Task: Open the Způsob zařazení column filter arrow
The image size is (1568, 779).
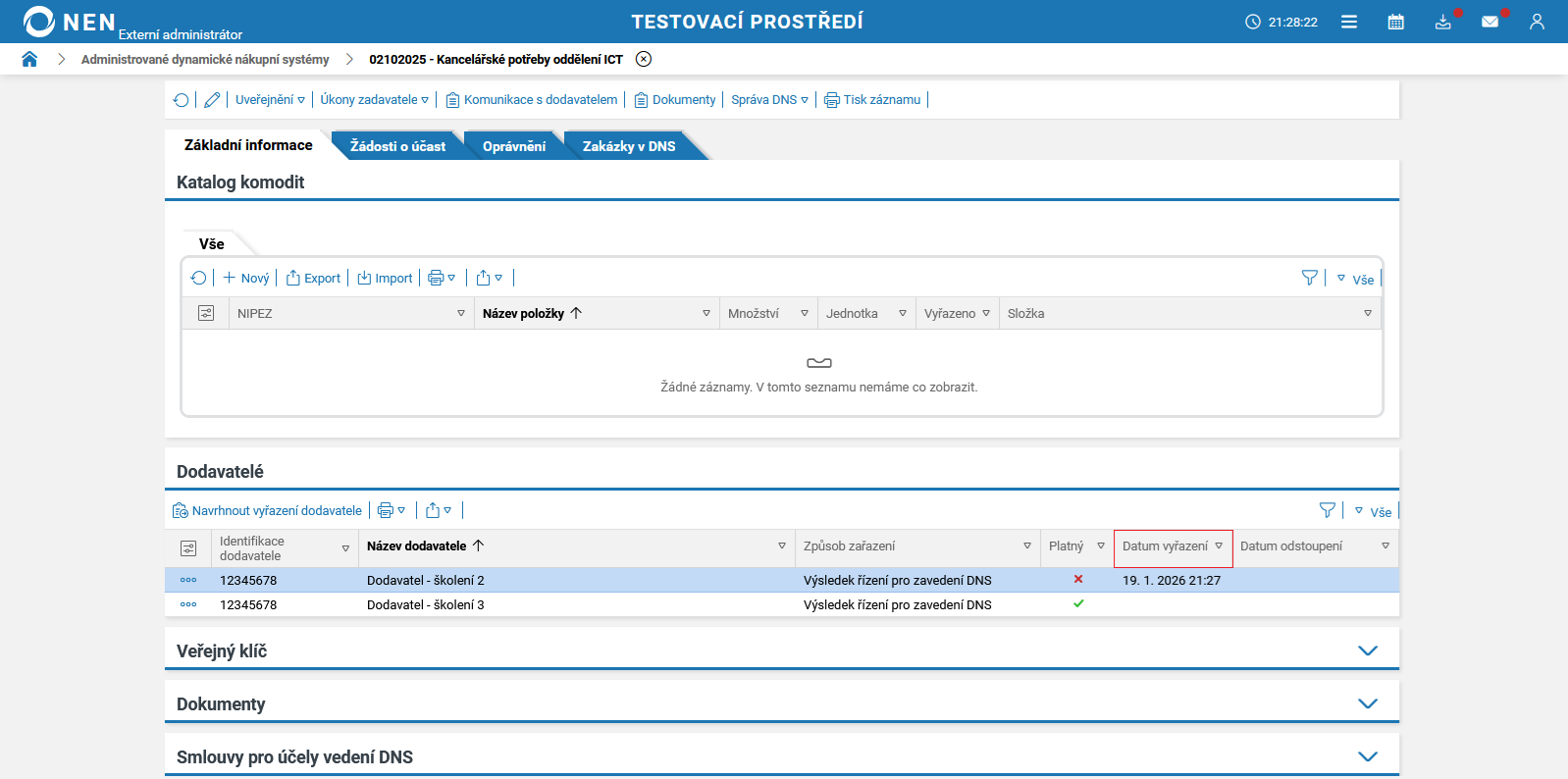Action: click(1027, 545)
